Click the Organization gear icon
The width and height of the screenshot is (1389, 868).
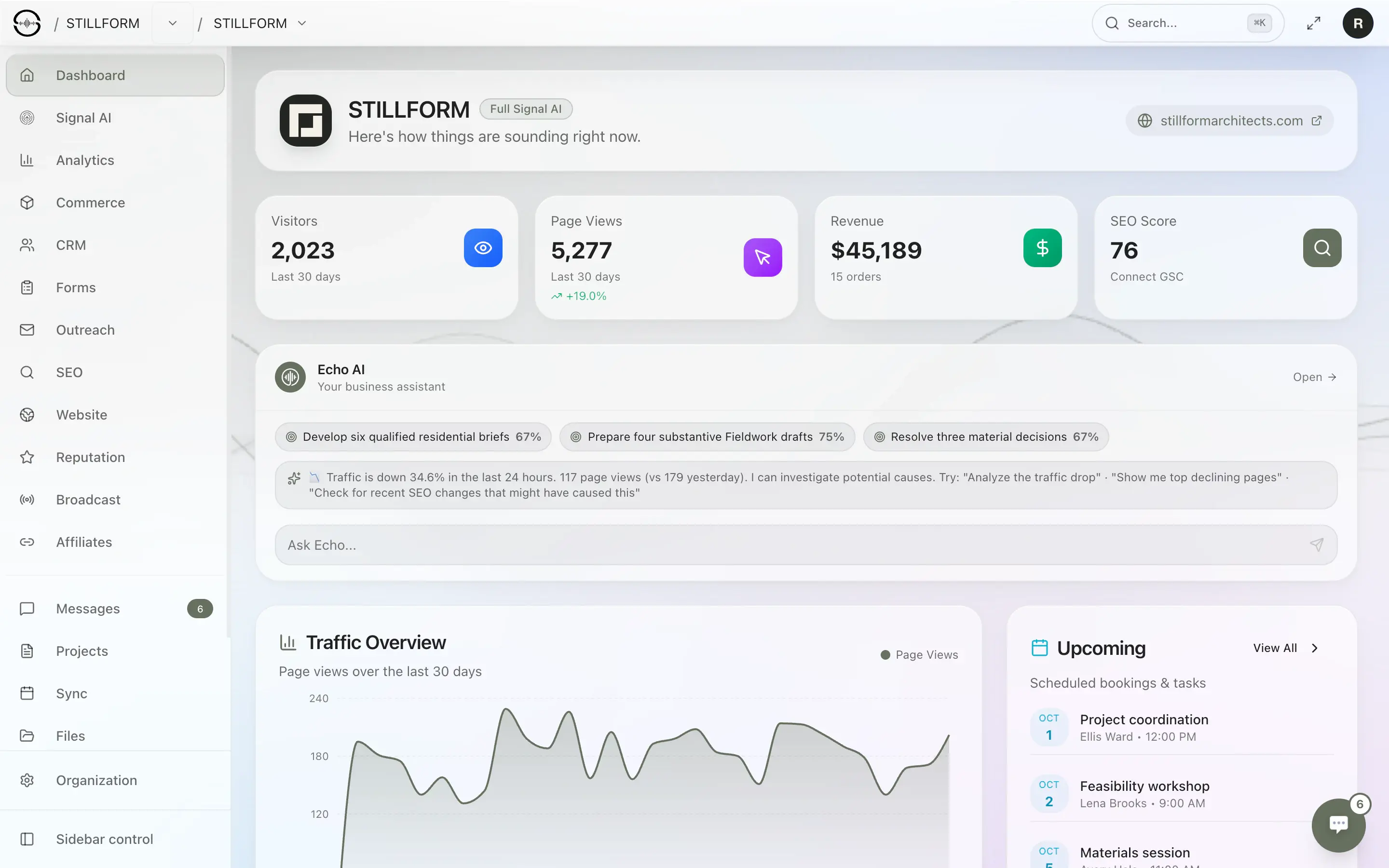tap(27, 781)
